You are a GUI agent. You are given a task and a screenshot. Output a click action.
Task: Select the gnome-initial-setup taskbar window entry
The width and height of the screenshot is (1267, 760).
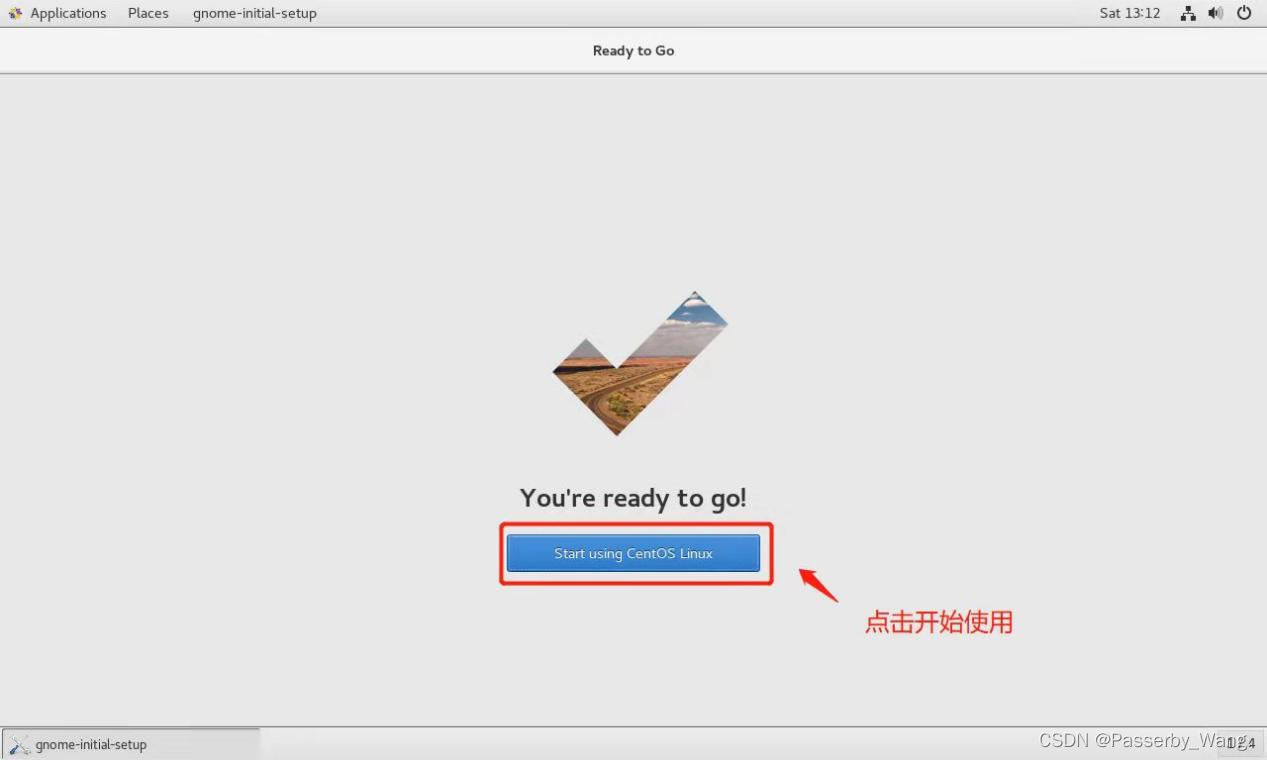click(x=131, y=744)
